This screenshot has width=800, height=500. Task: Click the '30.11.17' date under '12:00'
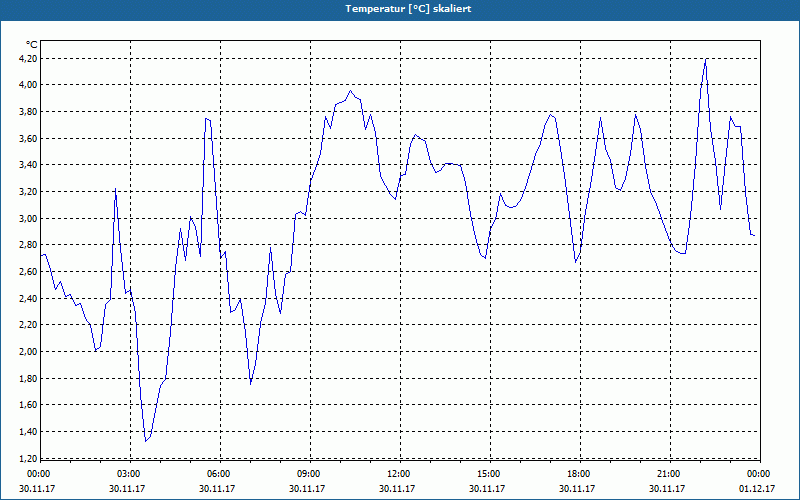(x=397, y=488)
